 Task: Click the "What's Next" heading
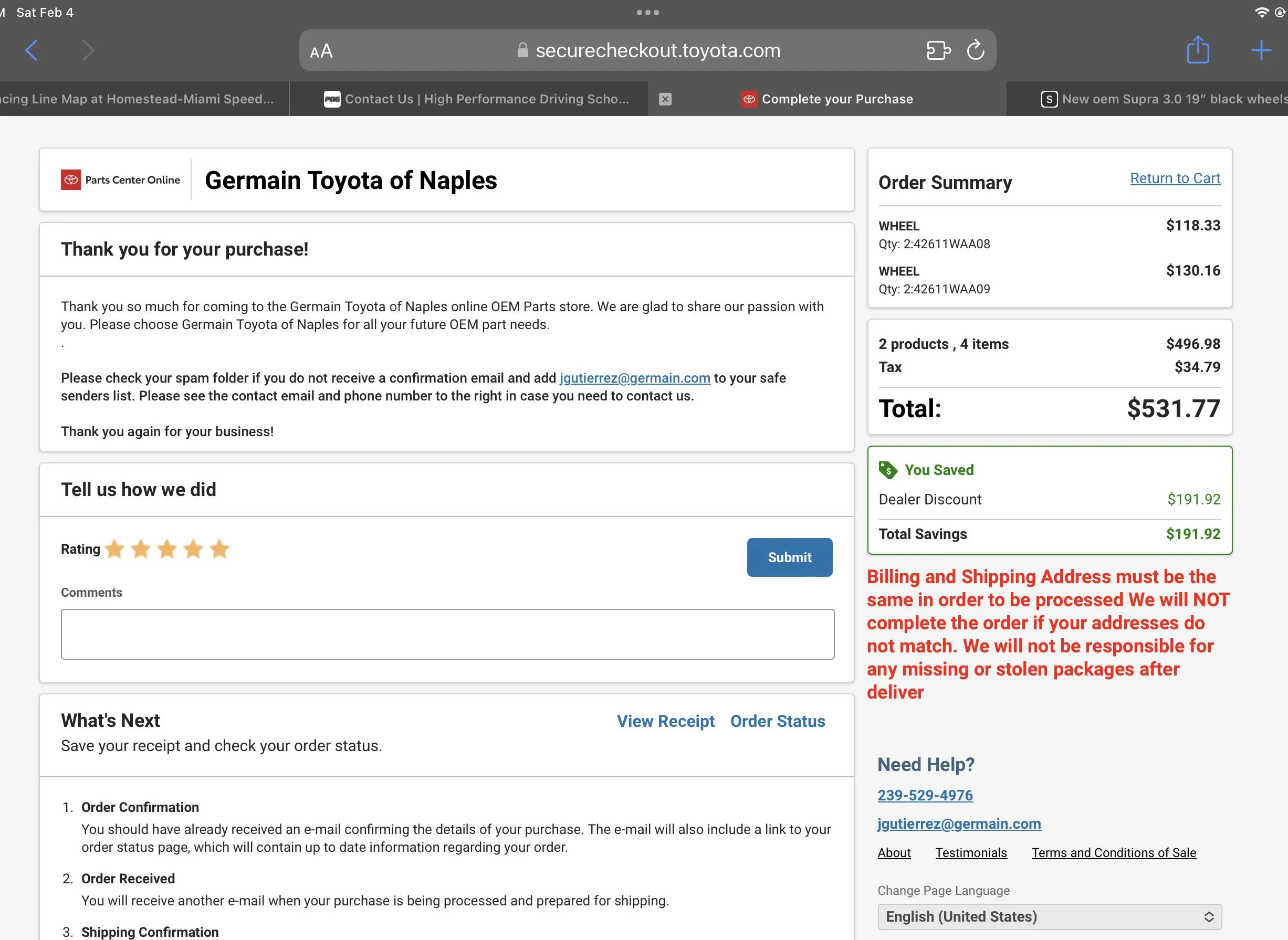[x=110, y=721]
